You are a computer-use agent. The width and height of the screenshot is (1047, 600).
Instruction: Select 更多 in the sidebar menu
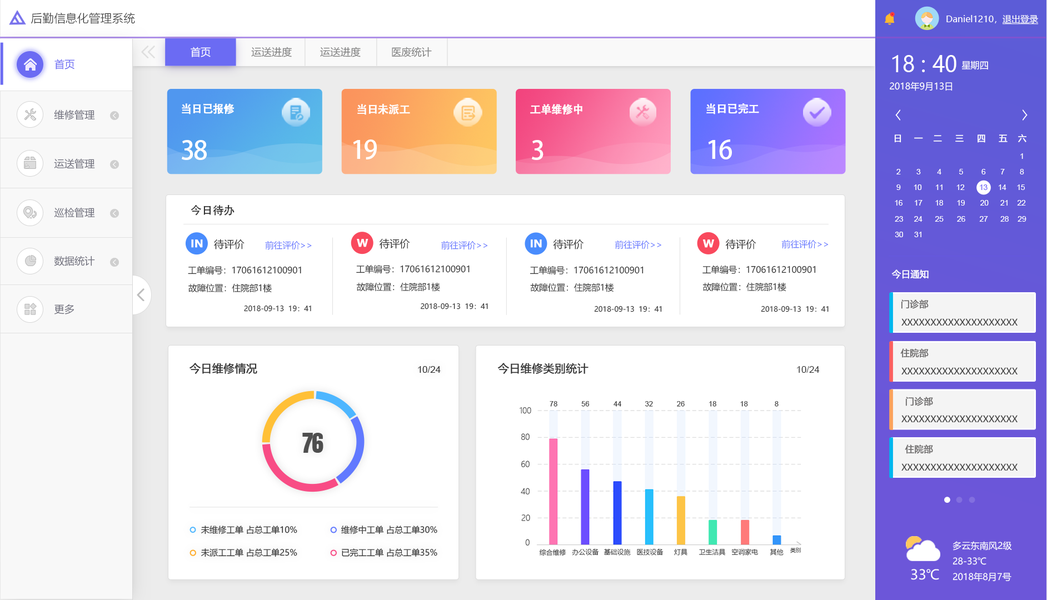click(67, 309)
